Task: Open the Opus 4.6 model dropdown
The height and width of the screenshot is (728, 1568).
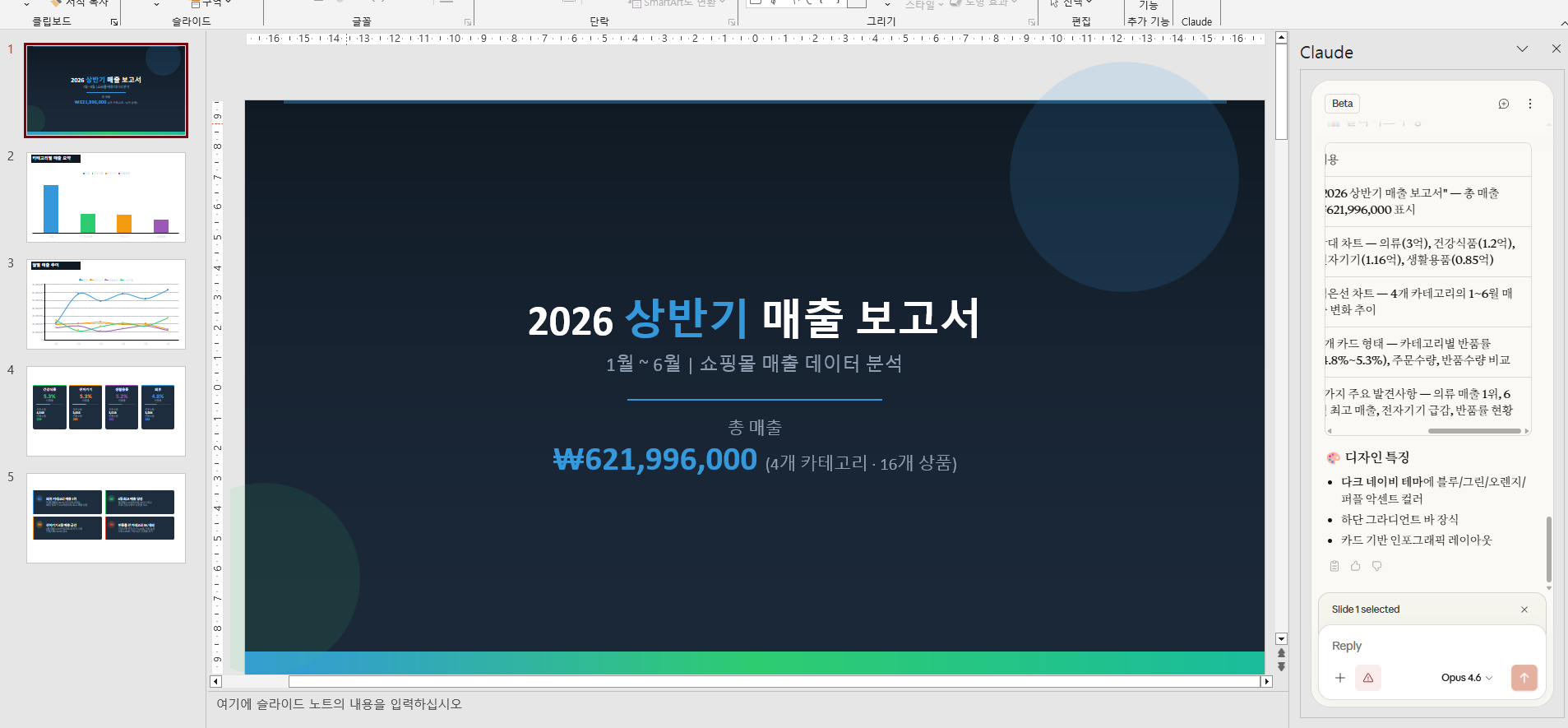Action: tap(1465, 678)
